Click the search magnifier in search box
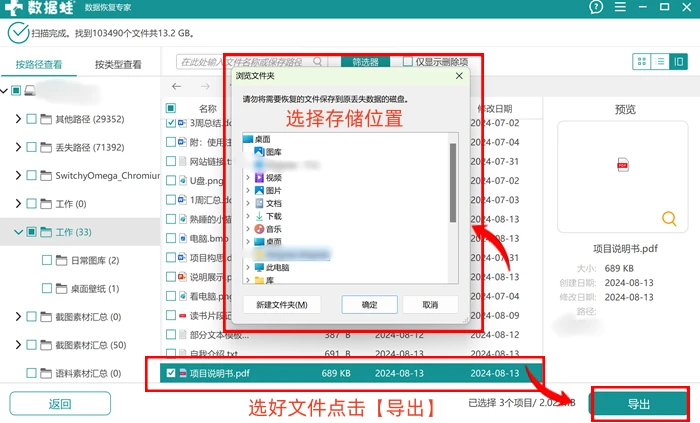Screen dimensions: 700x423 [317, 62]
